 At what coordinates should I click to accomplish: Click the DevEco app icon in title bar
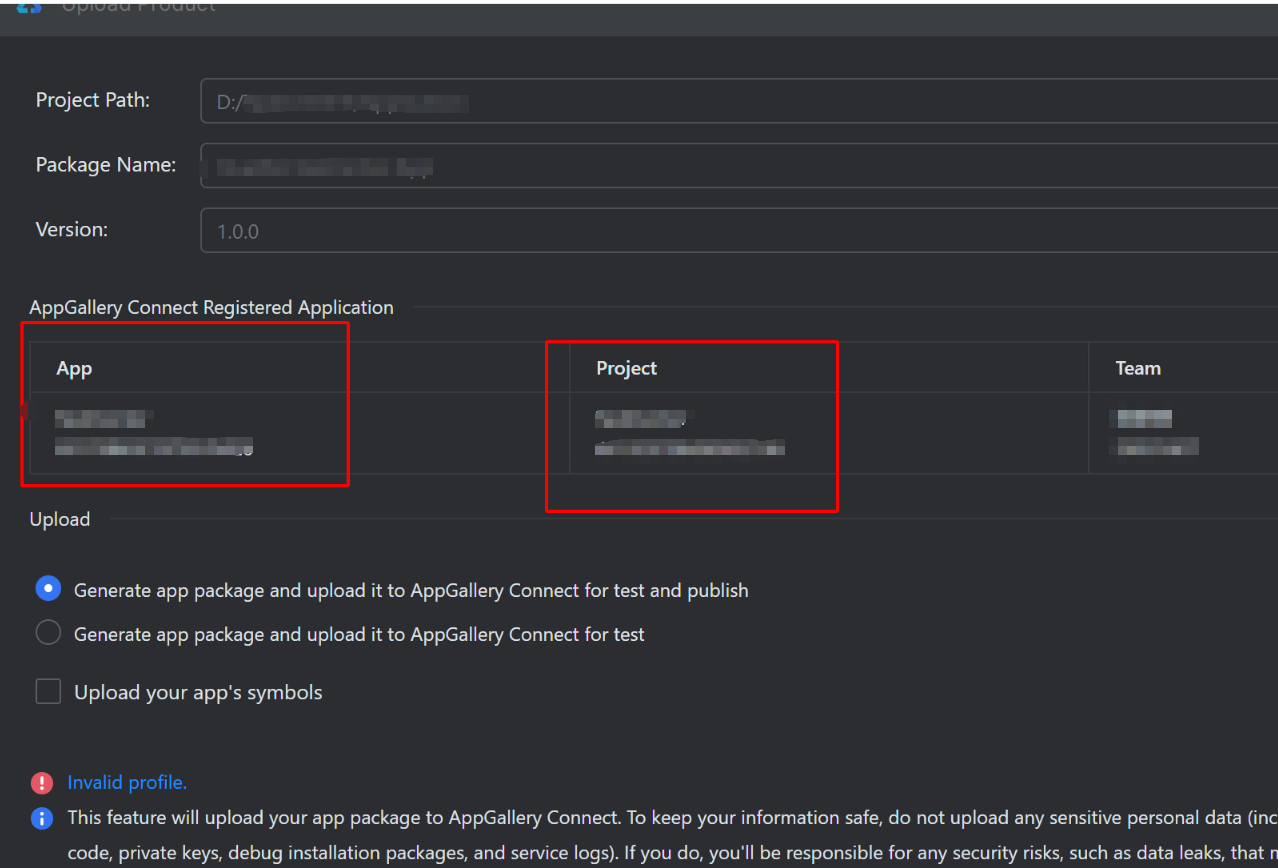pyautogui.click(x=29, y=6)
